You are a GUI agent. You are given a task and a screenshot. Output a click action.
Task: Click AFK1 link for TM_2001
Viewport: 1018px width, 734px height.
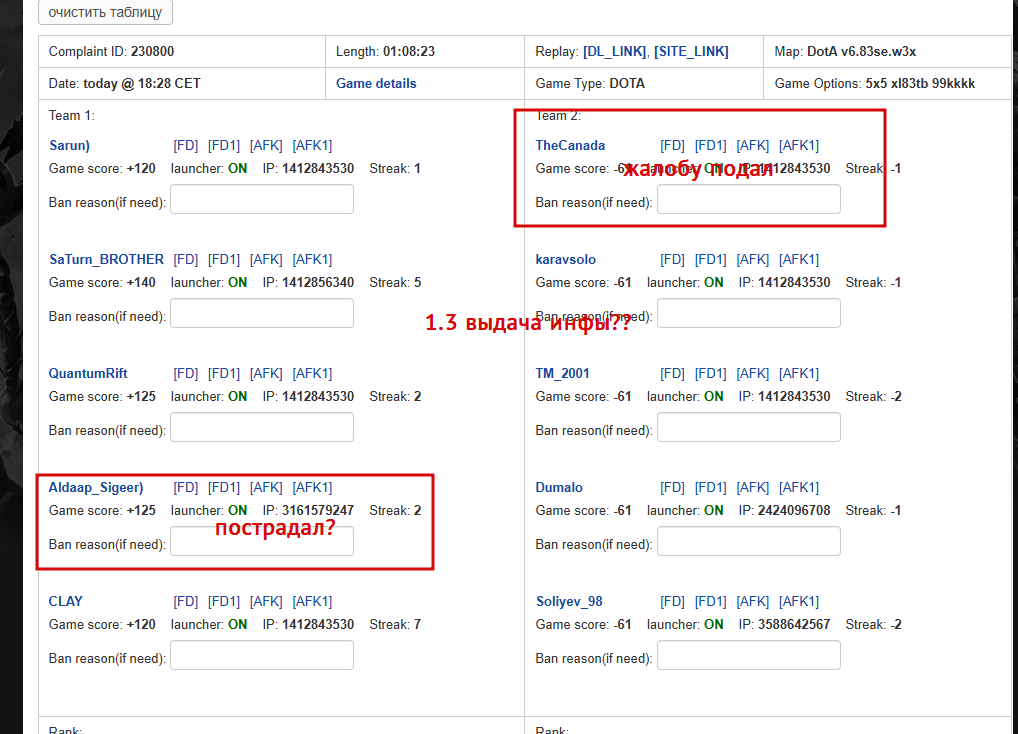[x=799, y=374]
